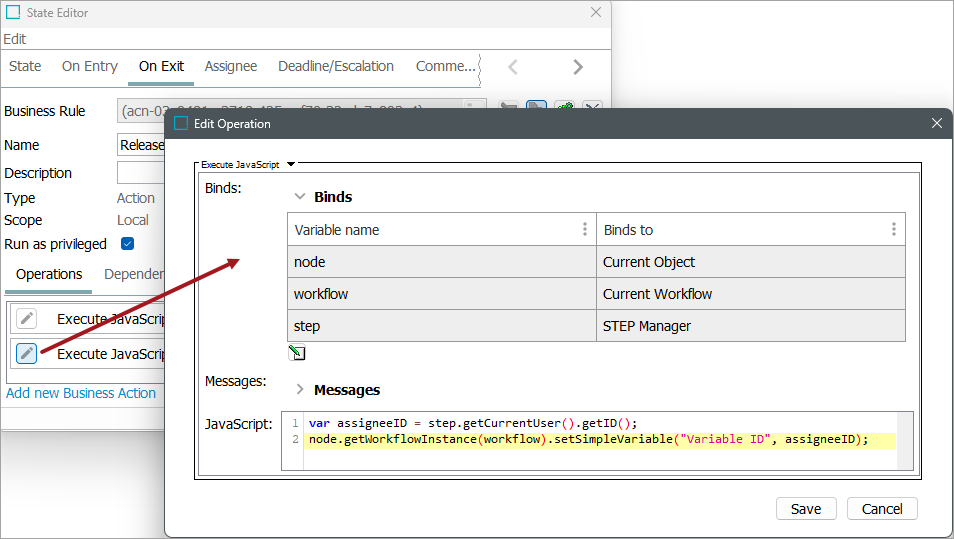Click the edit binds icon below Binds table
The image size is (954, 539).
[296, 352]
